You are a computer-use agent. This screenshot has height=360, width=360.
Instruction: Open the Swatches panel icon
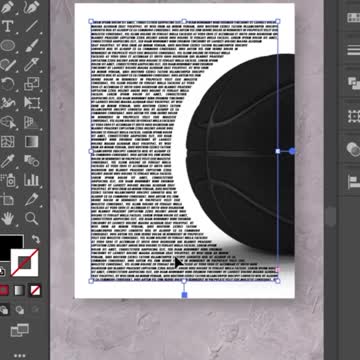(x=353, y=18)
